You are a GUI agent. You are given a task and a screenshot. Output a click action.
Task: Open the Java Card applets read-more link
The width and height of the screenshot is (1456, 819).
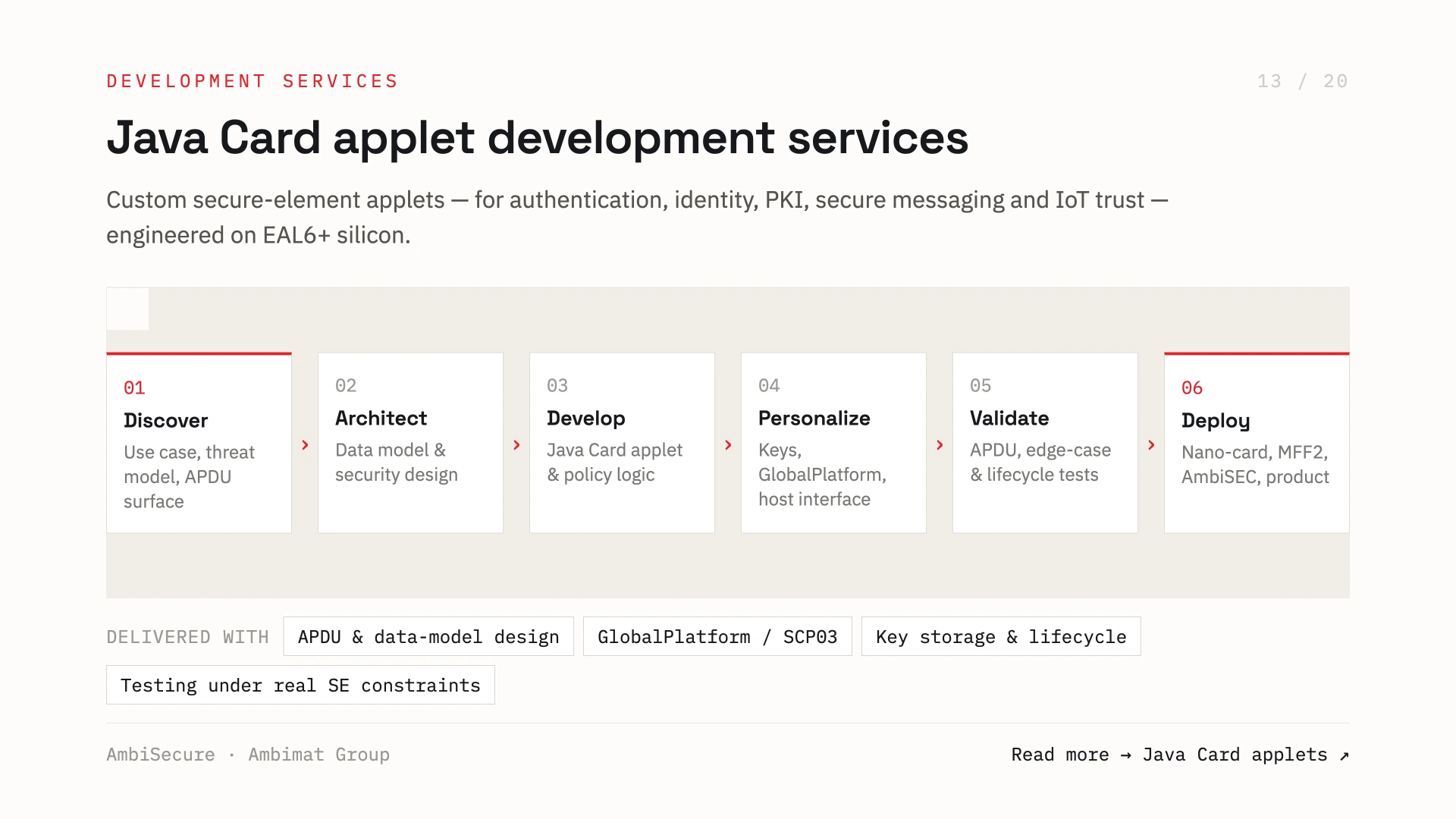point(1180,755)
